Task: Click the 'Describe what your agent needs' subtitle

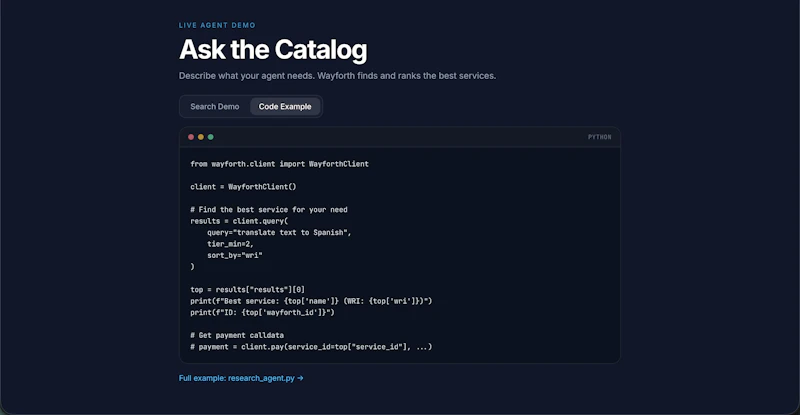Action: tap(337, 76)
